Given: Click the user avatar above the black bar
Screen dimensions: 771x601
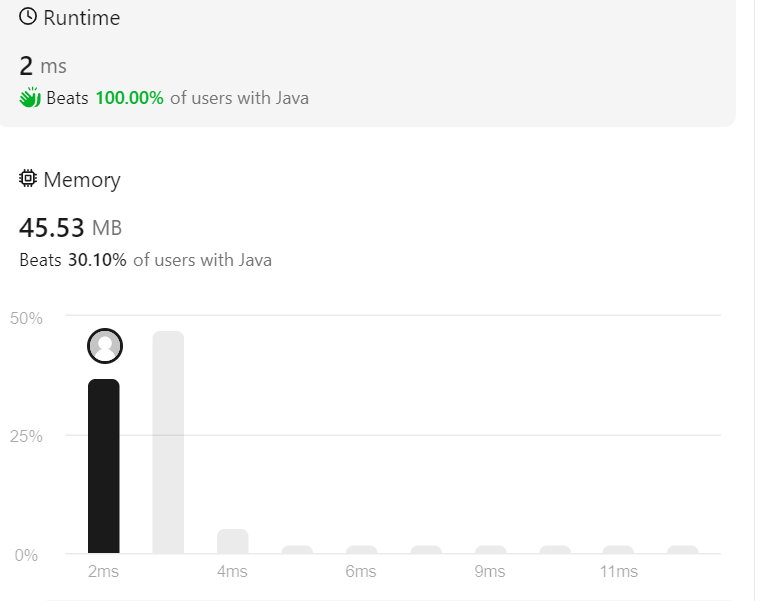Looking at the screenshot, I should (105, 346).
